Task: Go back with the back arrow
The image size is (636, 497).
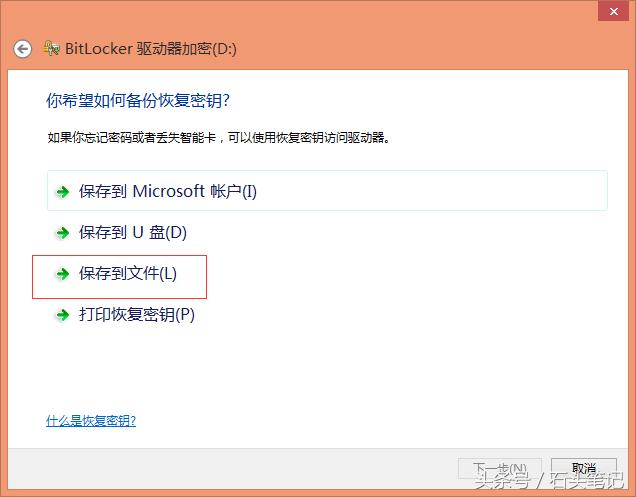Action: pyautogui.click(x=22, y=49)
